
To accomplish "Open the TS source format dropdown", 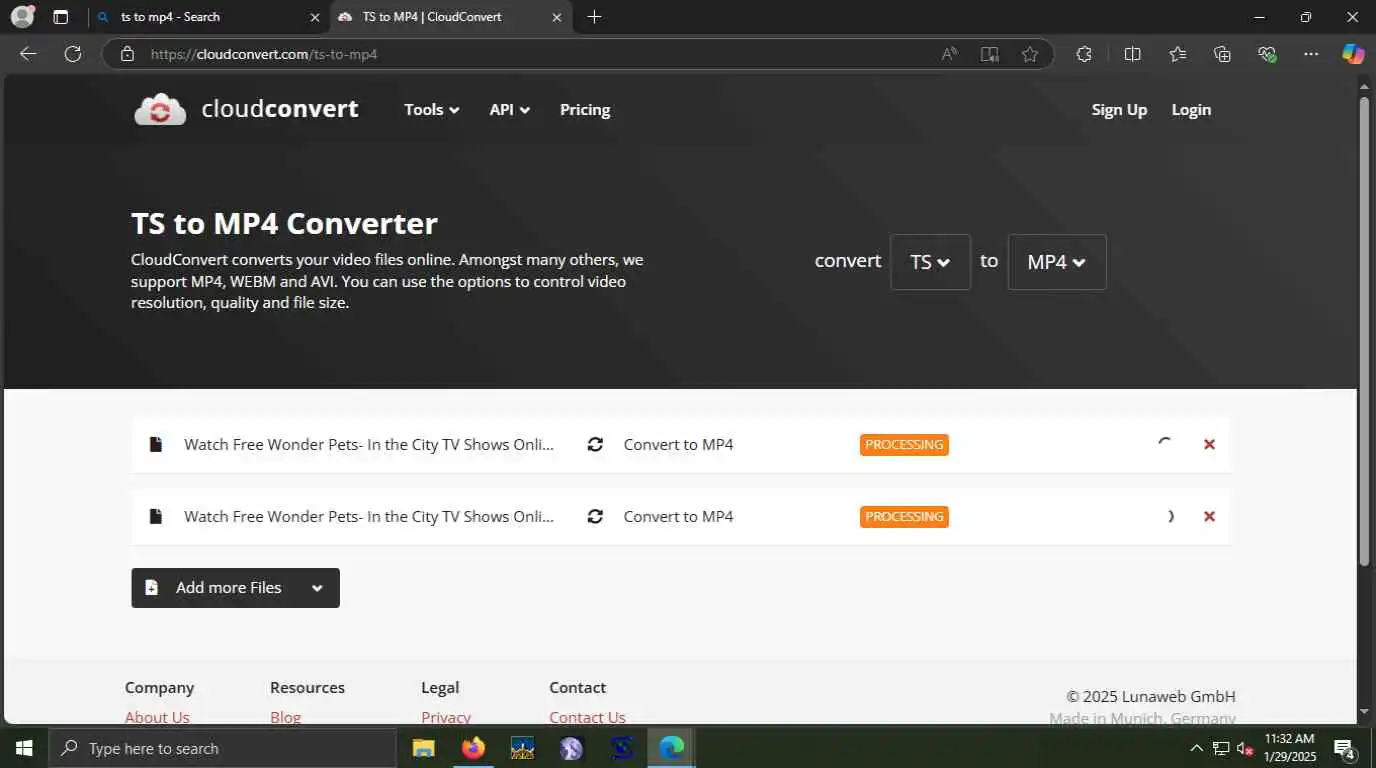I will point(930,262).
